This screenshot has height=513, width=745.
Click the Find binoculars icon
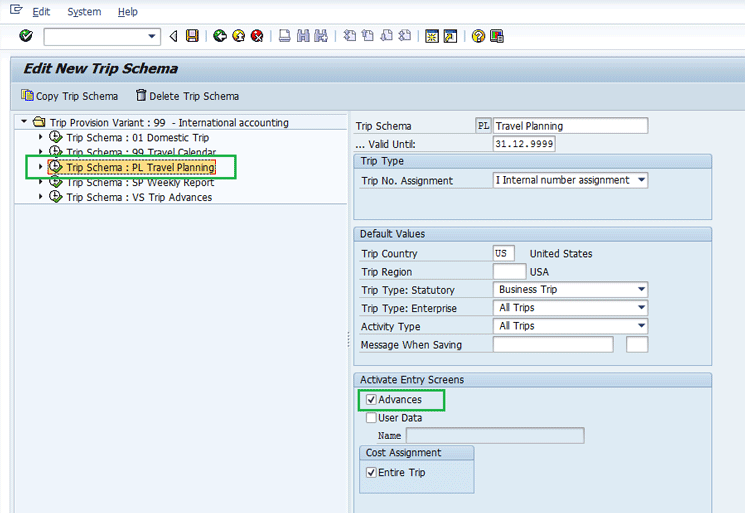(x=303, y=36)
